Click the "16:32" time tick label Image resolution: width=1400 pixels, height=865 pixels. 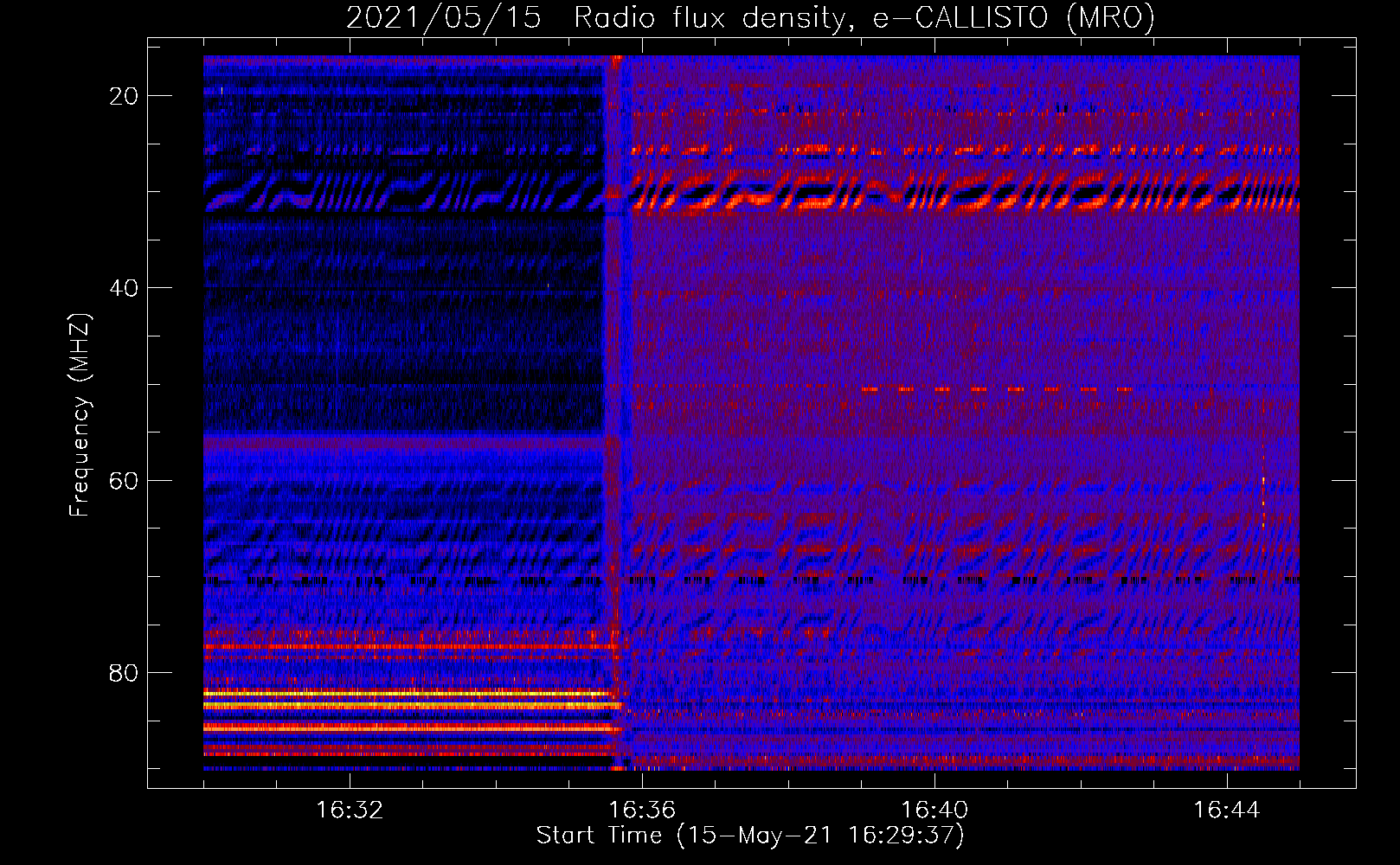350,811
